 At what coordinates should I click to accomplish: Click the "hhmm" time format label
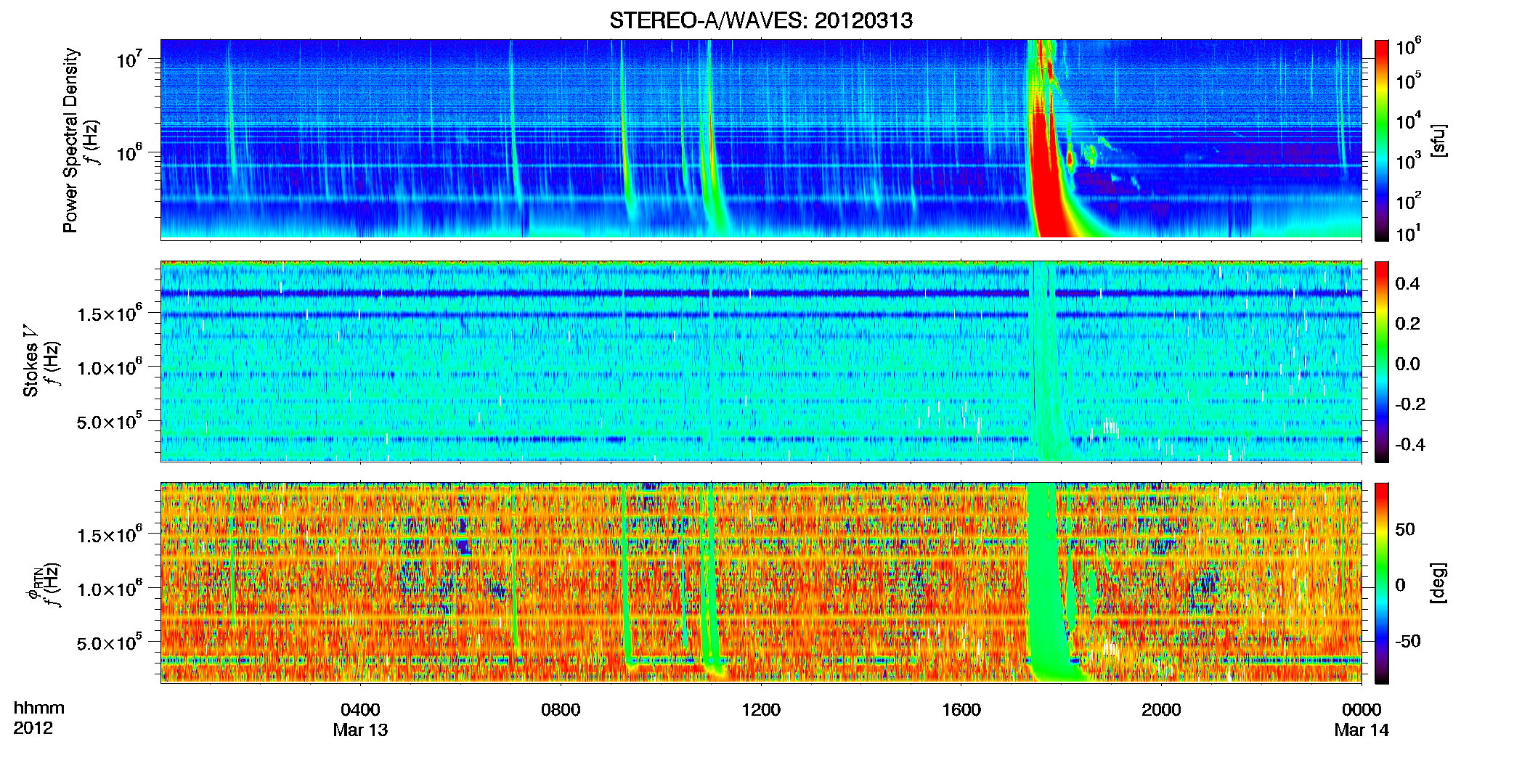pyautogui.click(x=39, y=708)
